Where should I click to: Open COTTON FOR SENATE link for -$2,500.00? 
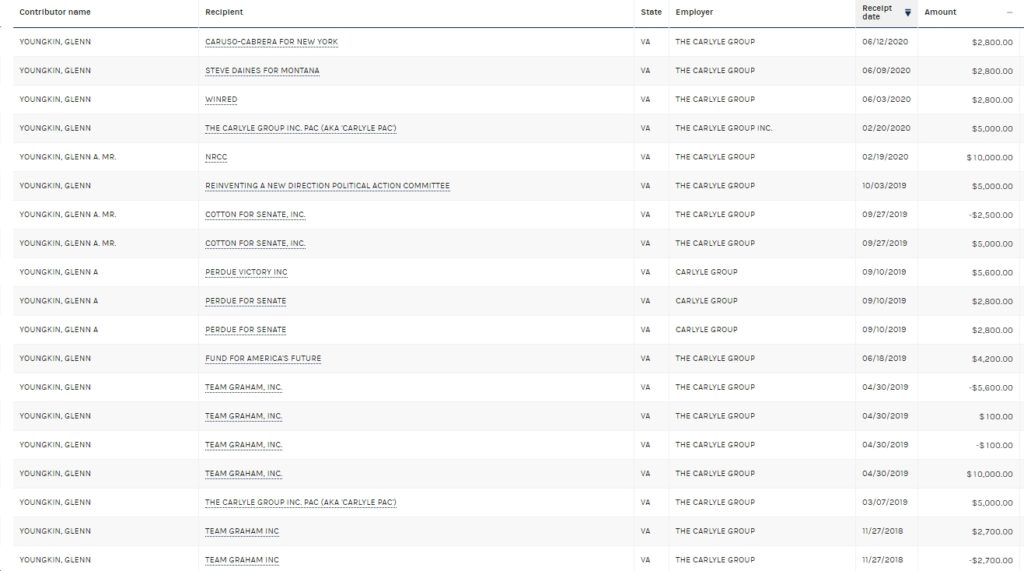pyautogui.click(x=255, y=214)
